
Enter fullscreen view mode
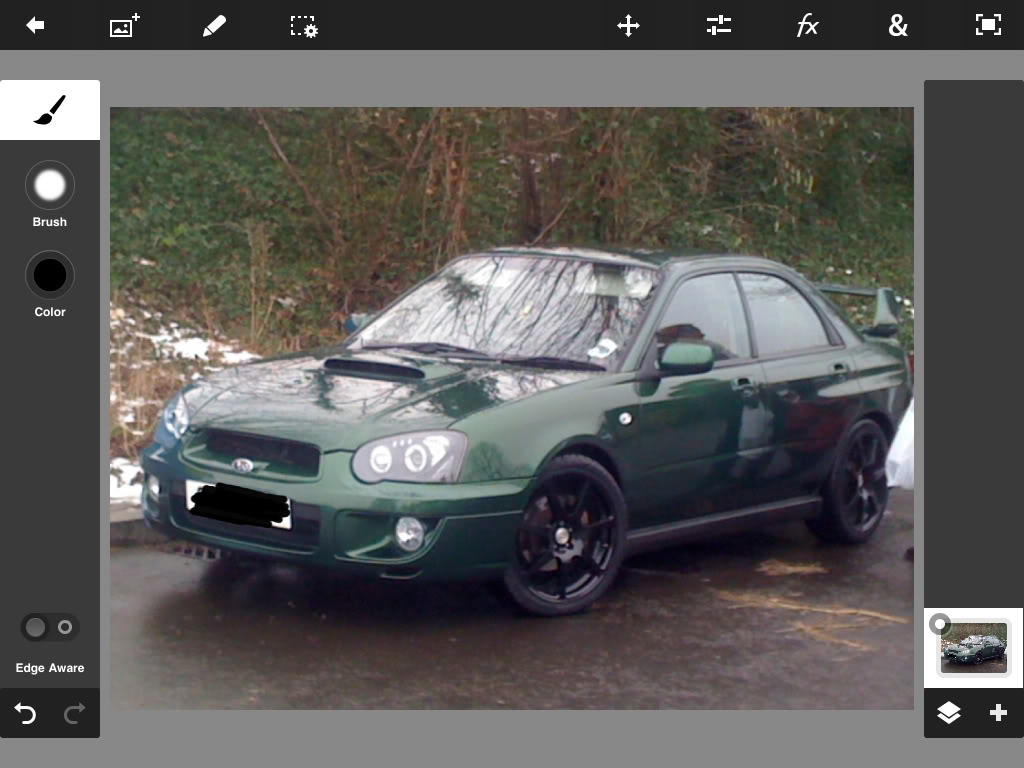pos(988,26)
